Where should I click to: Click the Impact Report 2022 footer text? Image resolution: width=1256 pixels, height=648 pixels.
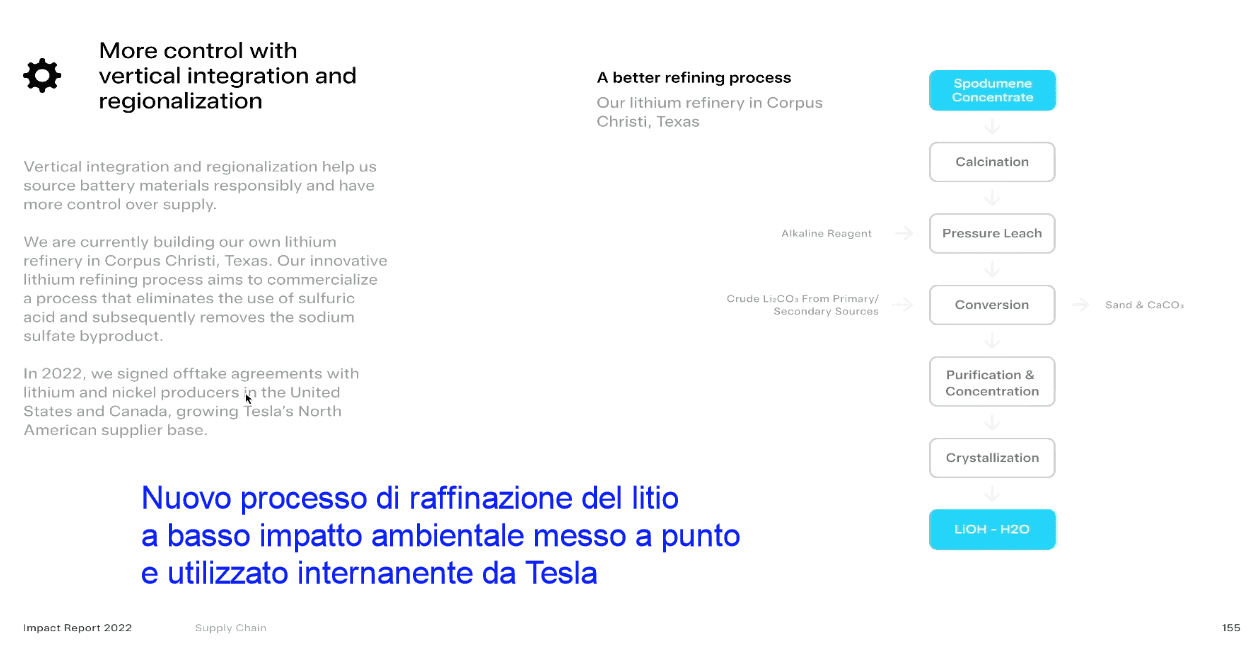[x=78, y=628]
